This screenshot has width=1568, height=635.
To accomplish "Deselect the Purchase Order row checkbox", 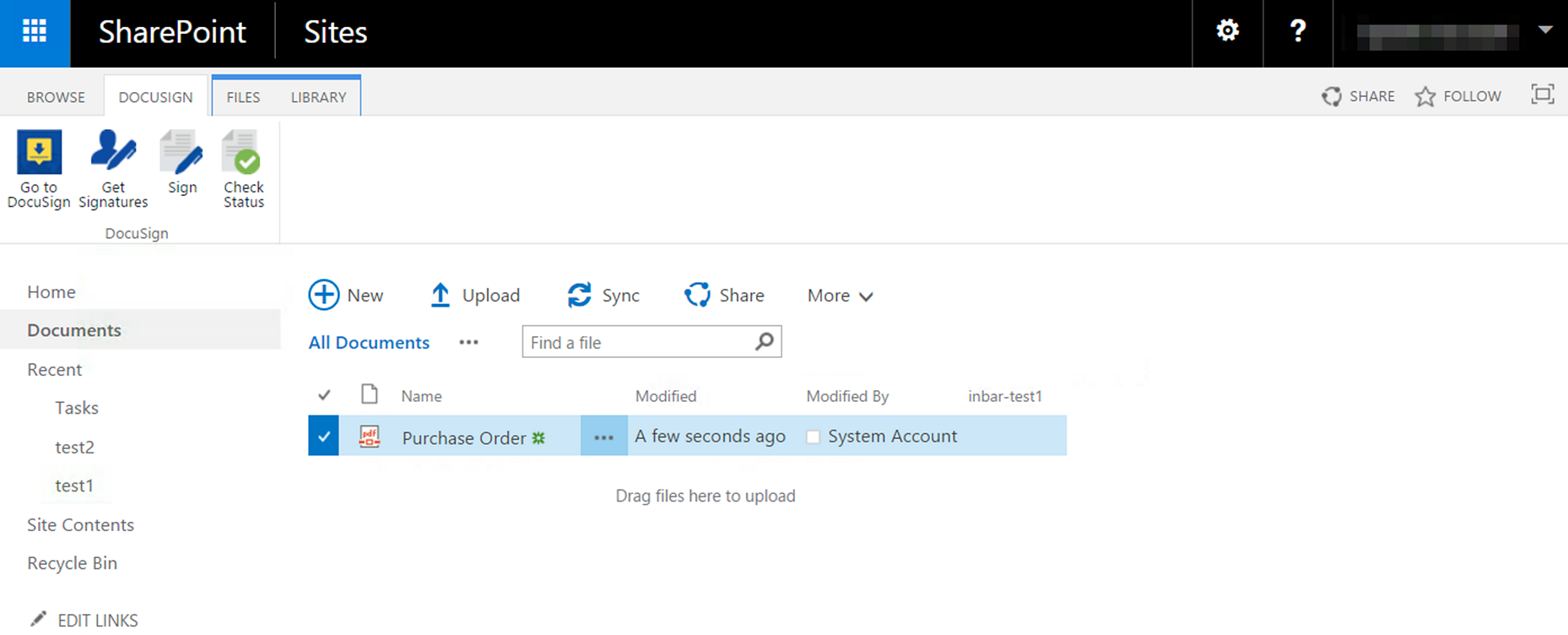I will click(x=323, y=436).
